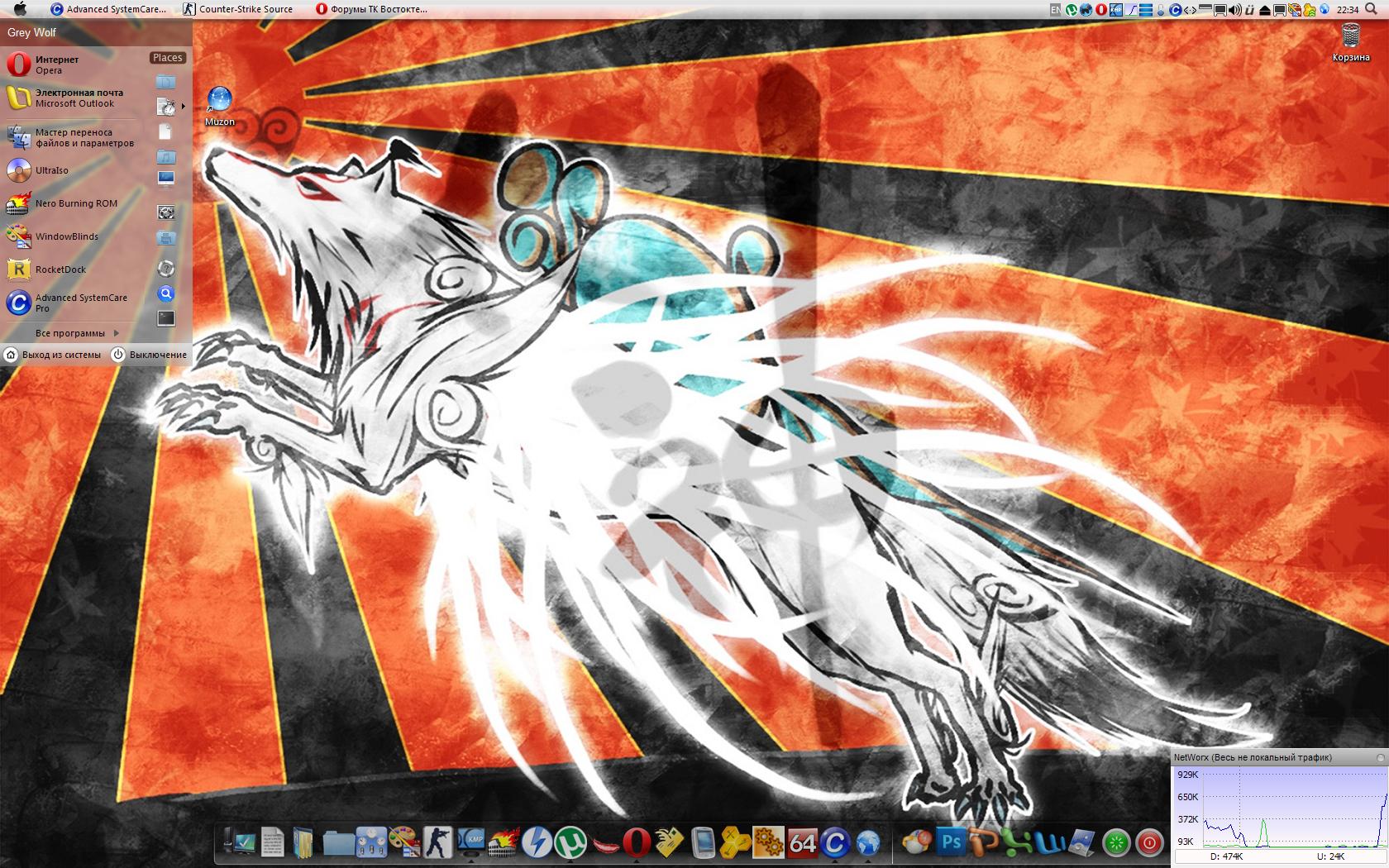Open My Computer from the Places column
The width and height of the screenshot is (1389, 868).
point(166,179)
